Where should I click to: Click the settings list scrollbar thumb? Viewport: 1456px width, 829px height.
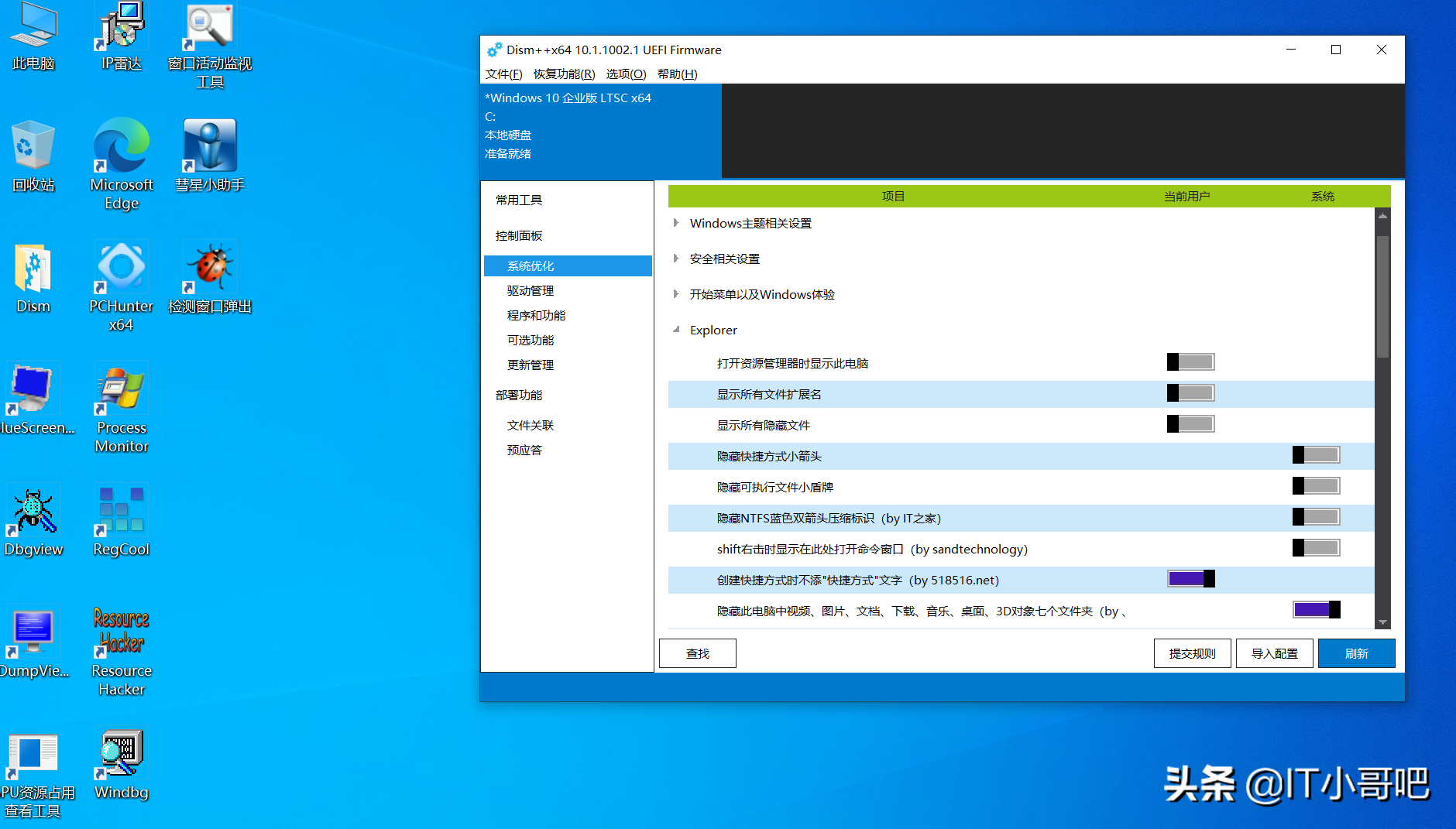pos(1382,296)
